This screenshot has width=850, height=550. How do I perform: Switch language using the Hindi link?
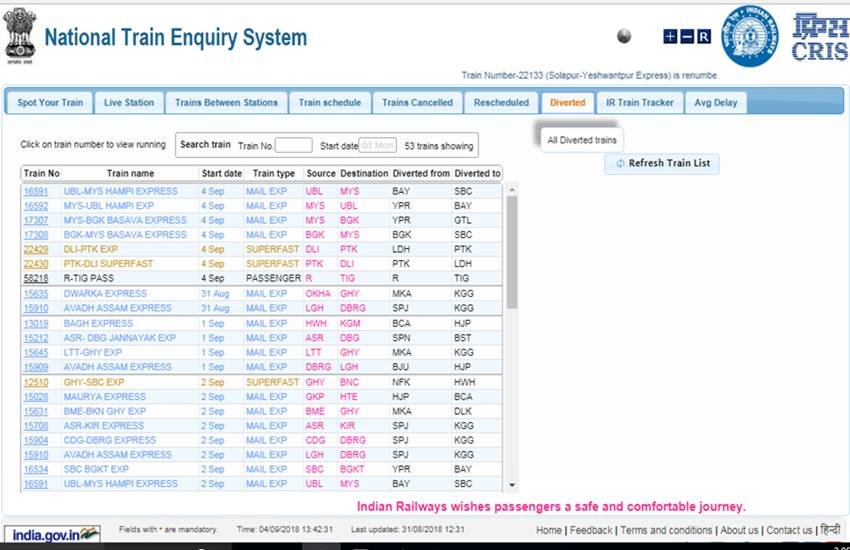pos(830,530)
